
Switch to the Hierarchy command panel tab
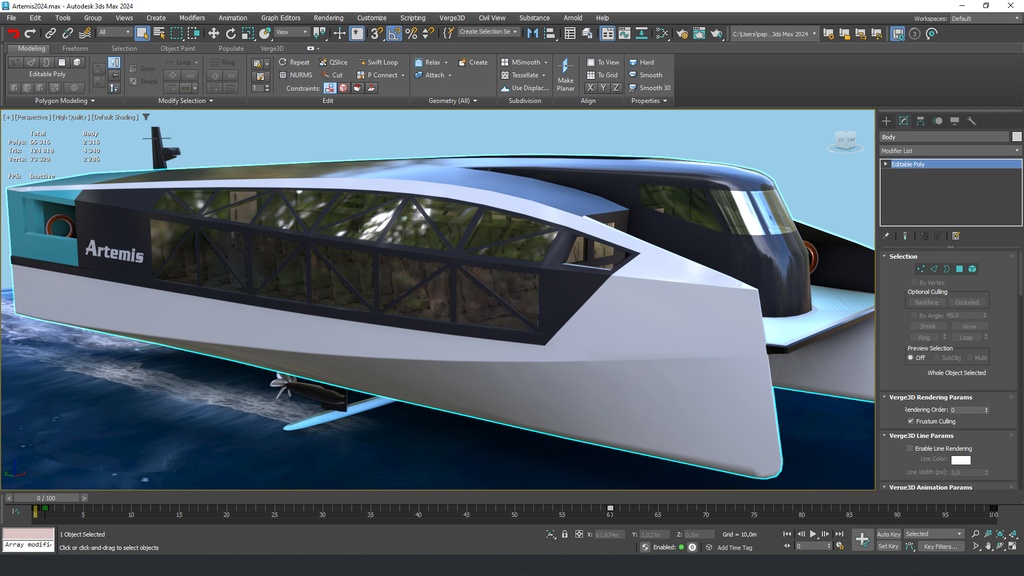tap(920, 121)
